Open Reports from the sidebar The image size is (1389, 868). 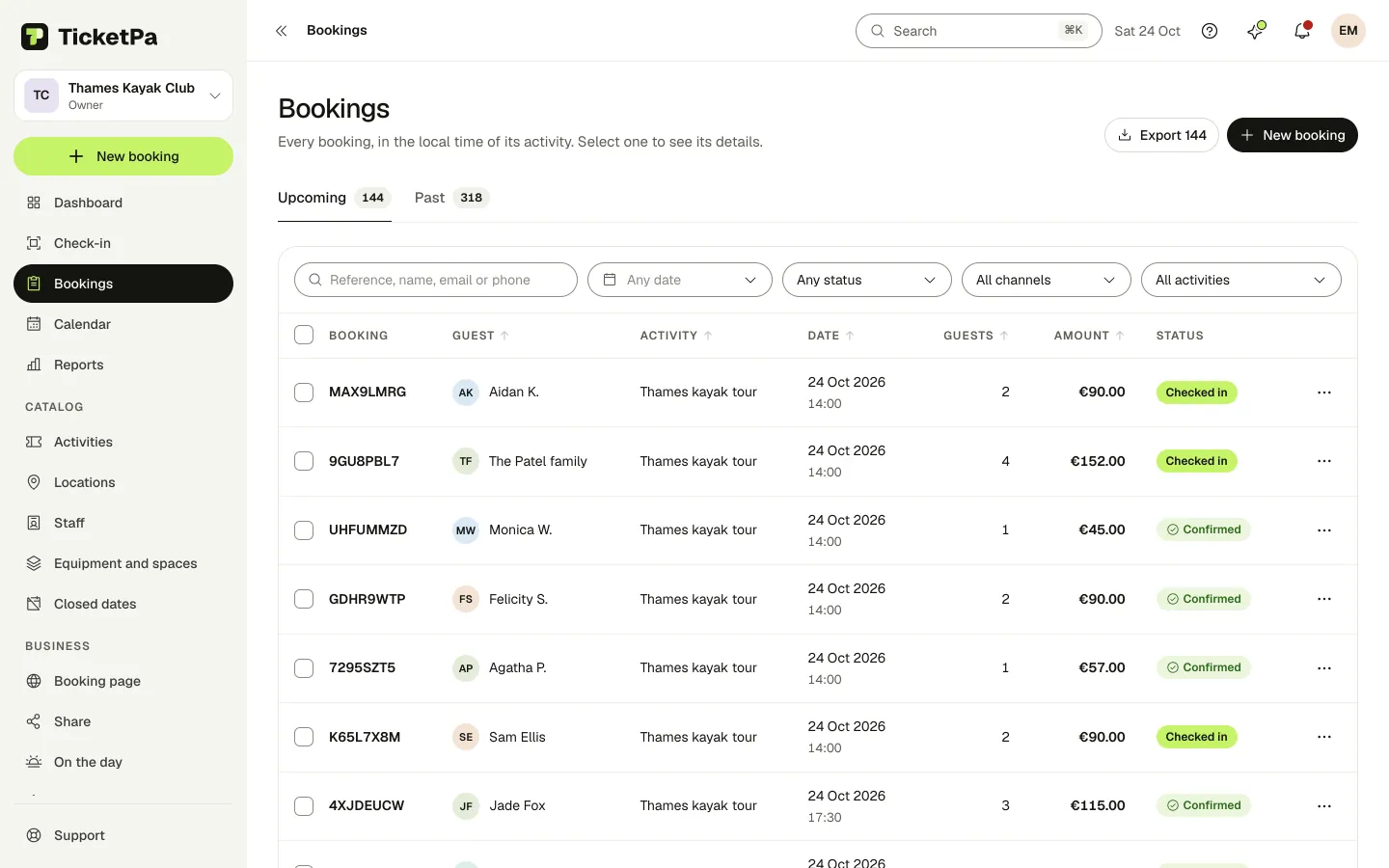123,365
